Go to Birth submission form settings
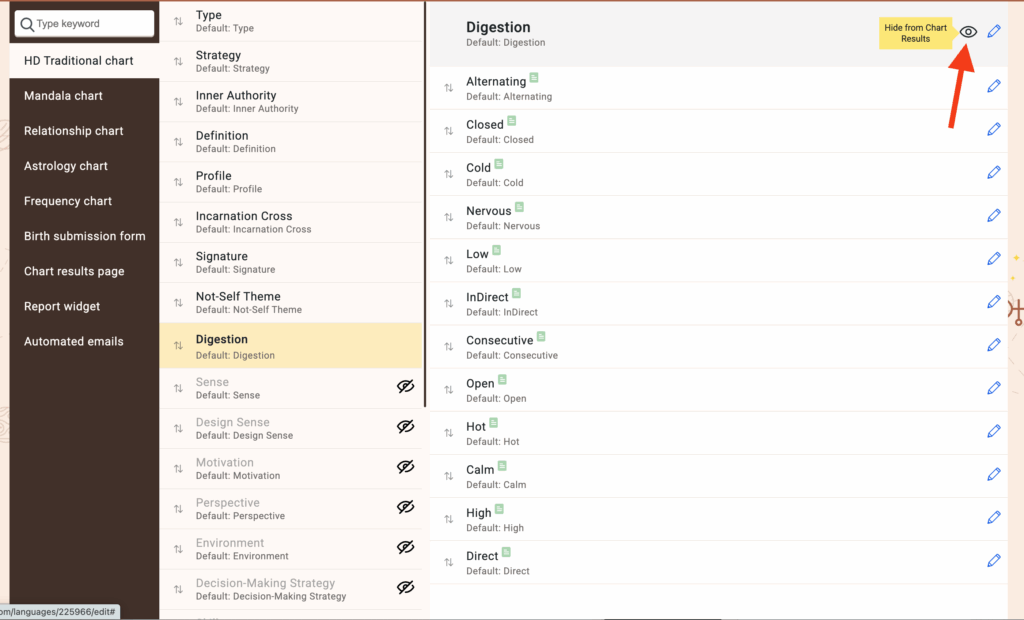Screen dimensions: 1024x620 click(85, 236)
